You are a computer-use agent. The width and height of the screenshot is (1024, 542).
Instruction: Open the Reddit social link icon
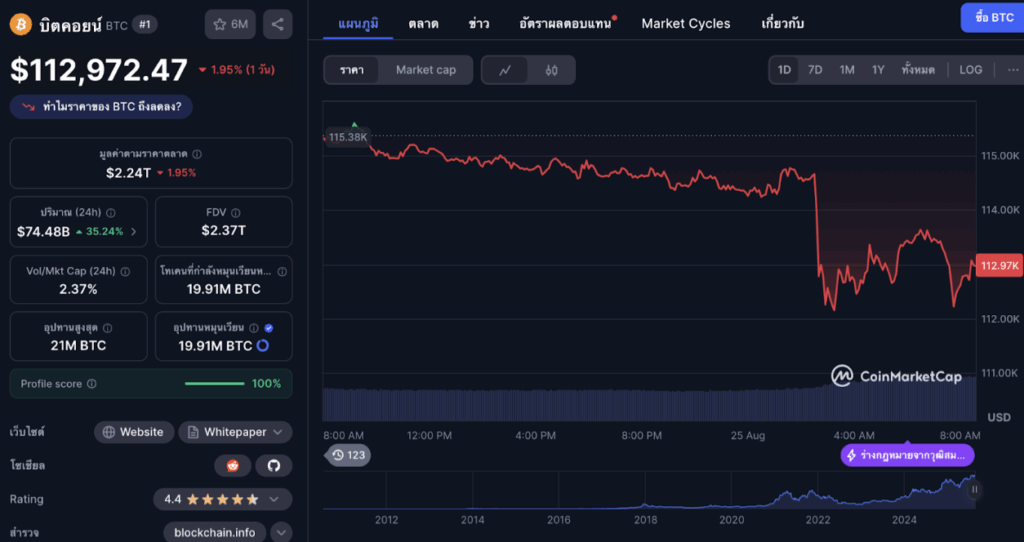232,465
